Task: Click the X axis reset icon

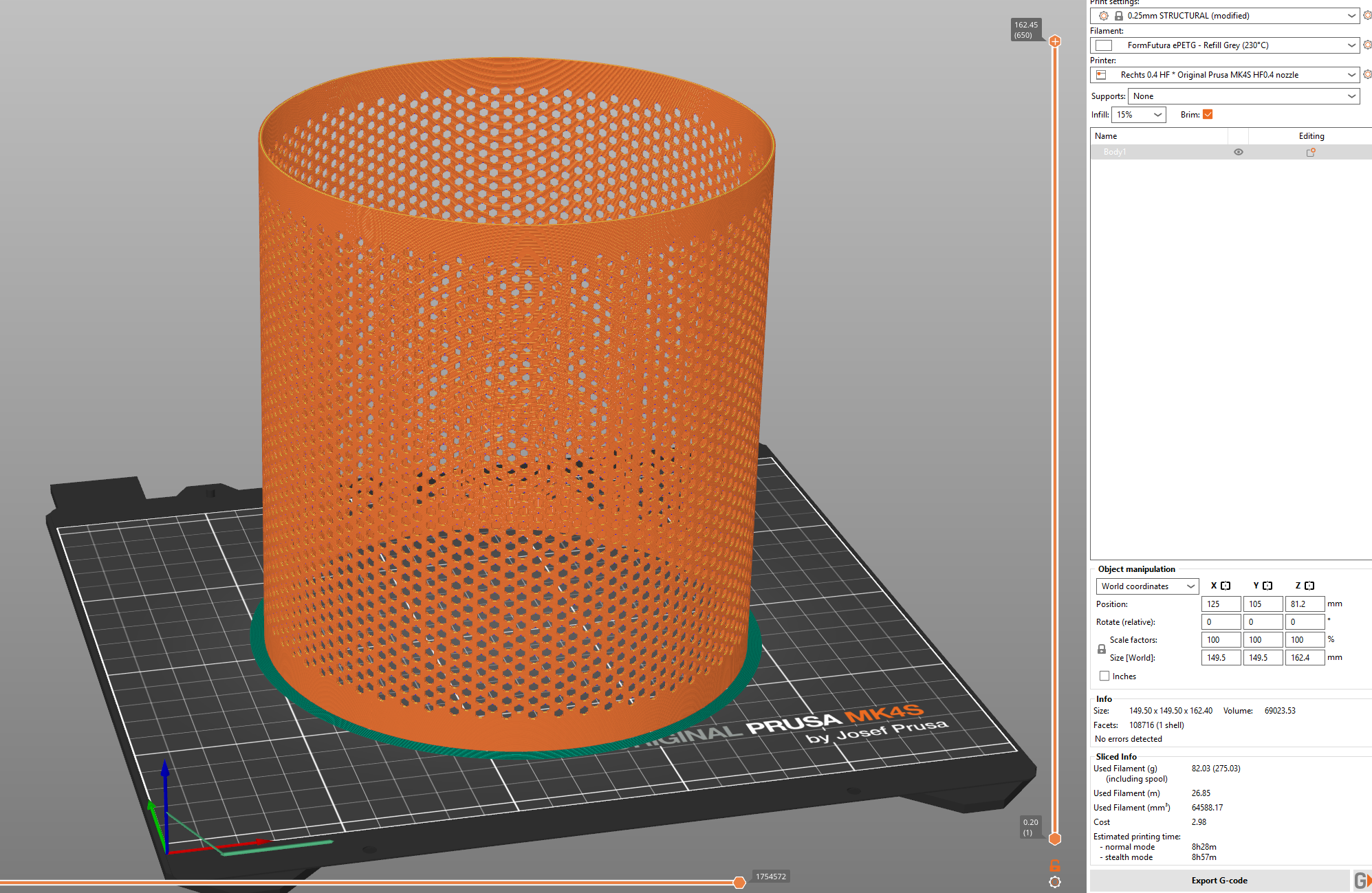Action: pyautogui.click(x=1226, y=586)
